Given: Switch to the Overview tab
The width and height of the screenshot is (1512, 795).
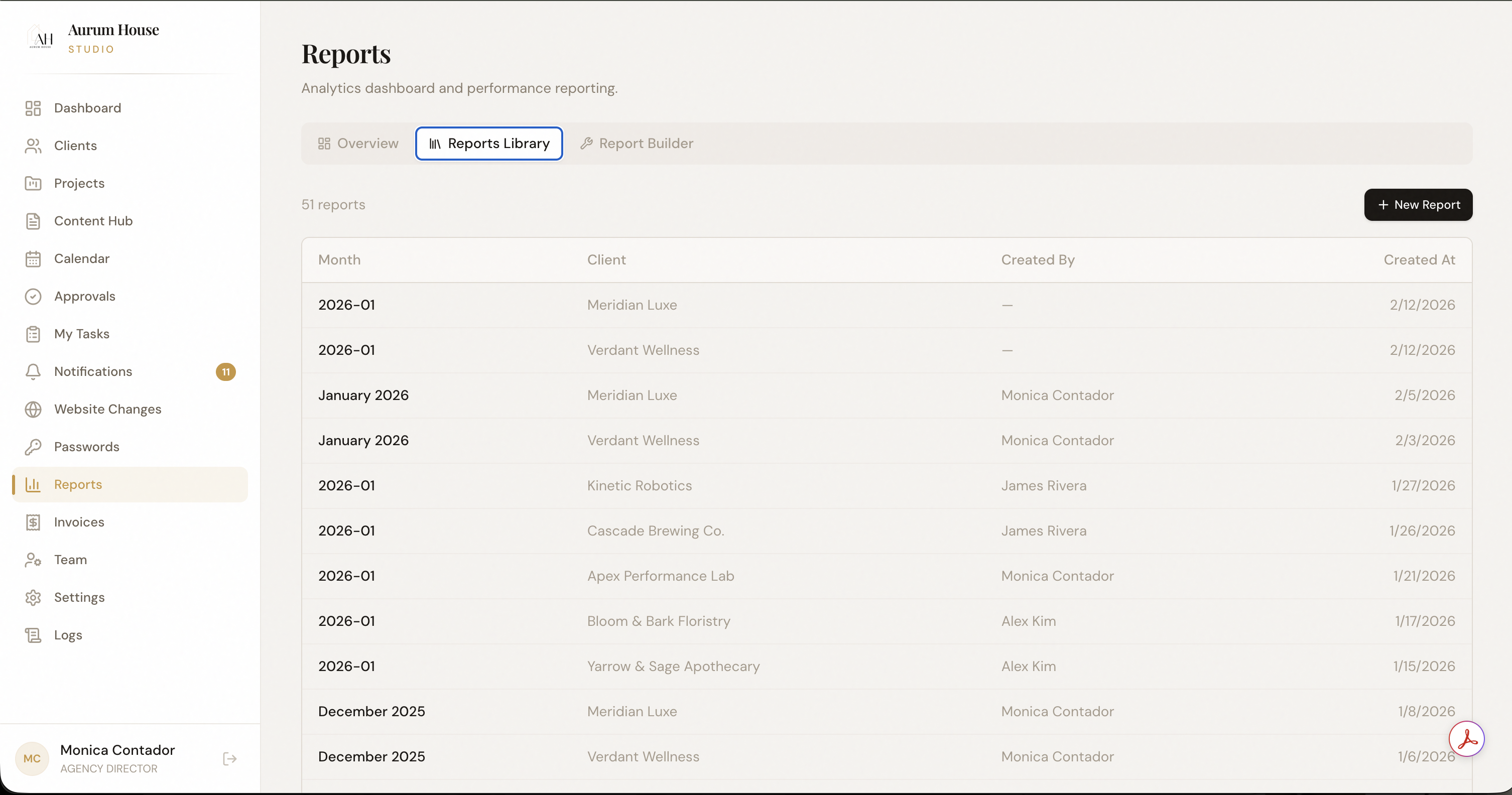Looking at the screenshot, I should tap(357, 143).
